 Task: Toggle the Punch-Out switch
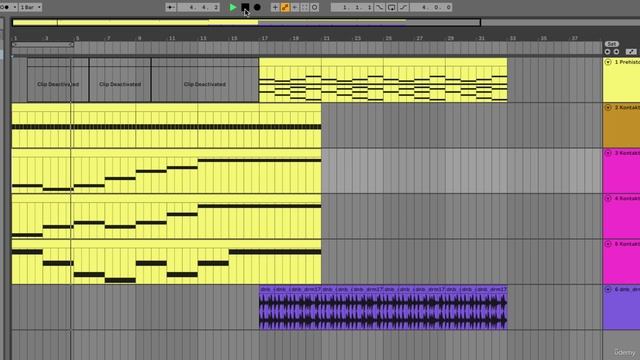[403, 7]
